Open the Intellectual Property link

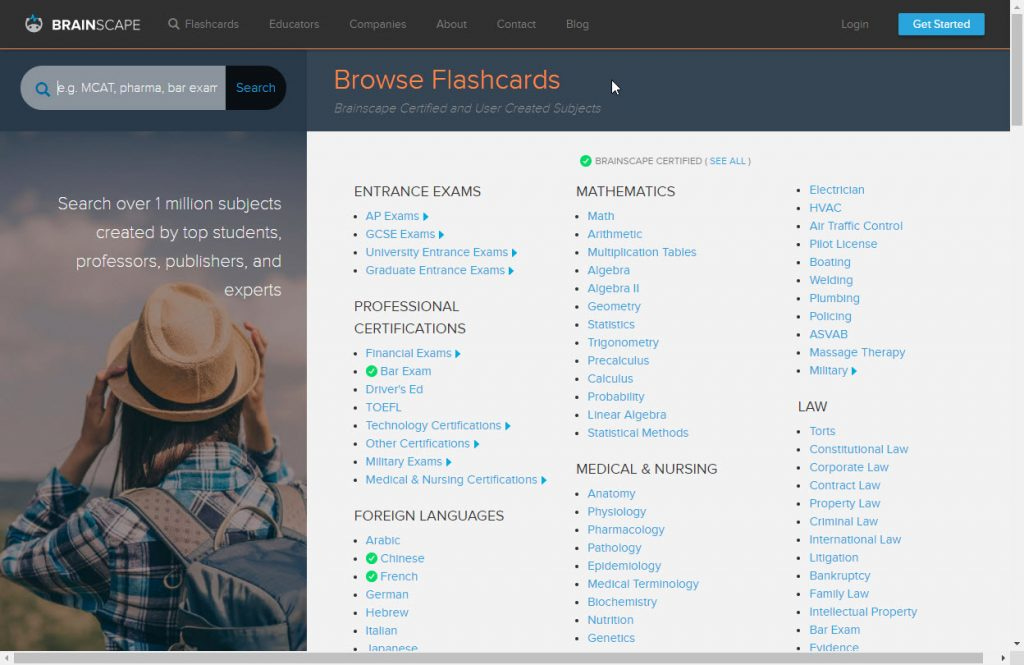[863, 612]
